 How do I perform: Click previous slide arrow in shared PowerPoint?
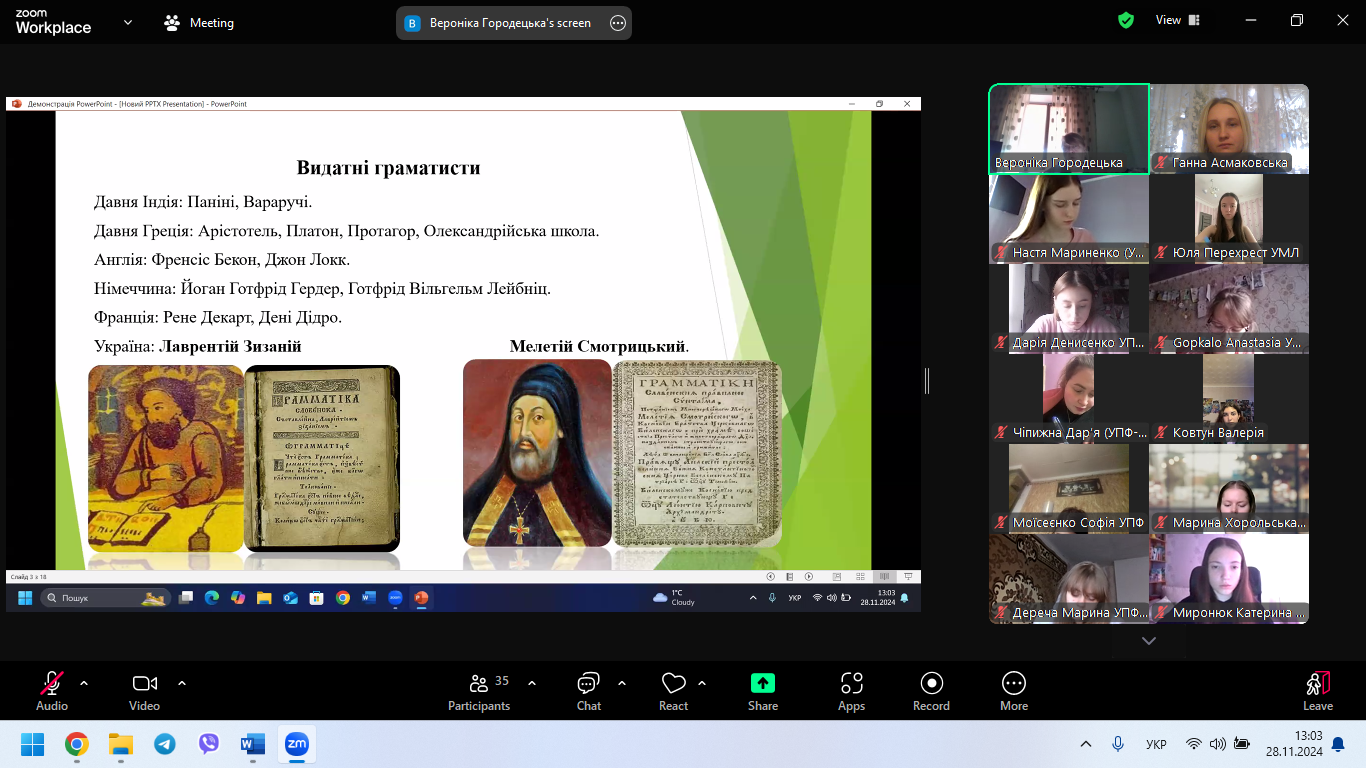[x=770, y=576]
